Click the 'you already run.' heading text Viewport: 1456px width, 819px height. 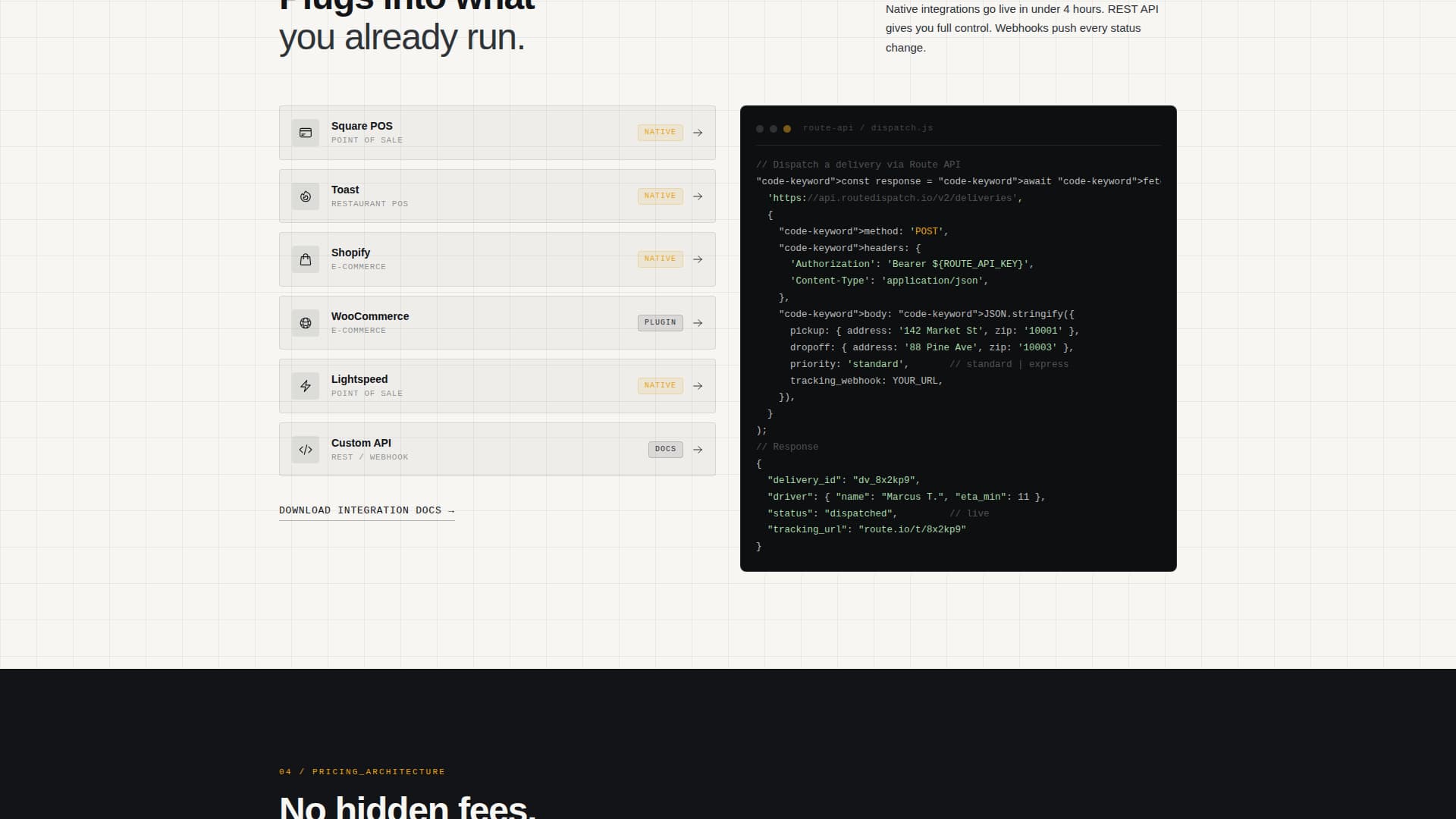tap(402, 37)
